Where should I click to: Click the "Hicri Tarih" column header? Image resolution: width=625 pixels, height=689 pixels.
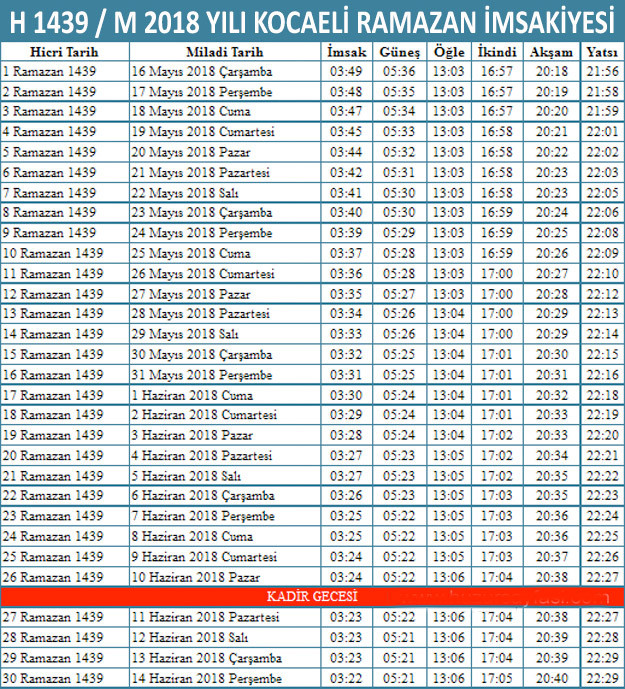tap(64, 51)
